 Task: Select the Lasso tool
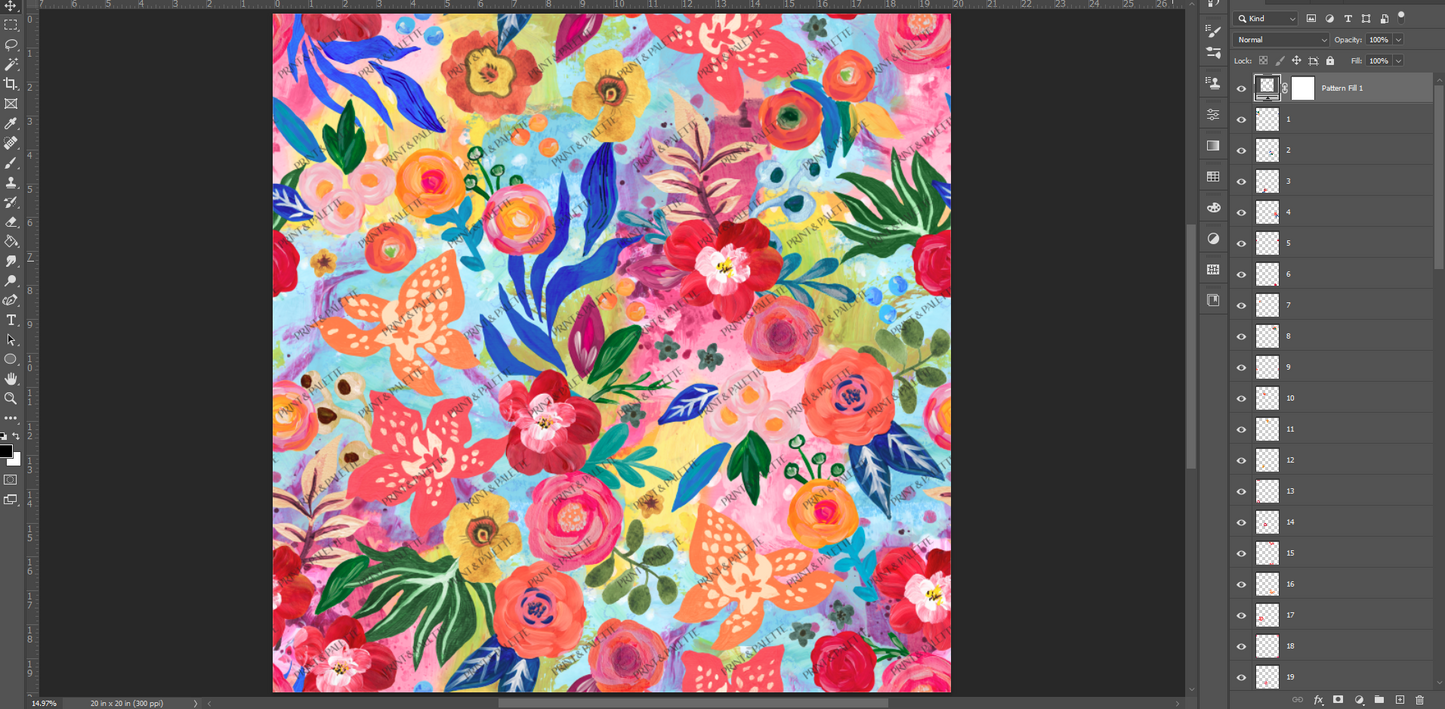point(11,45)
